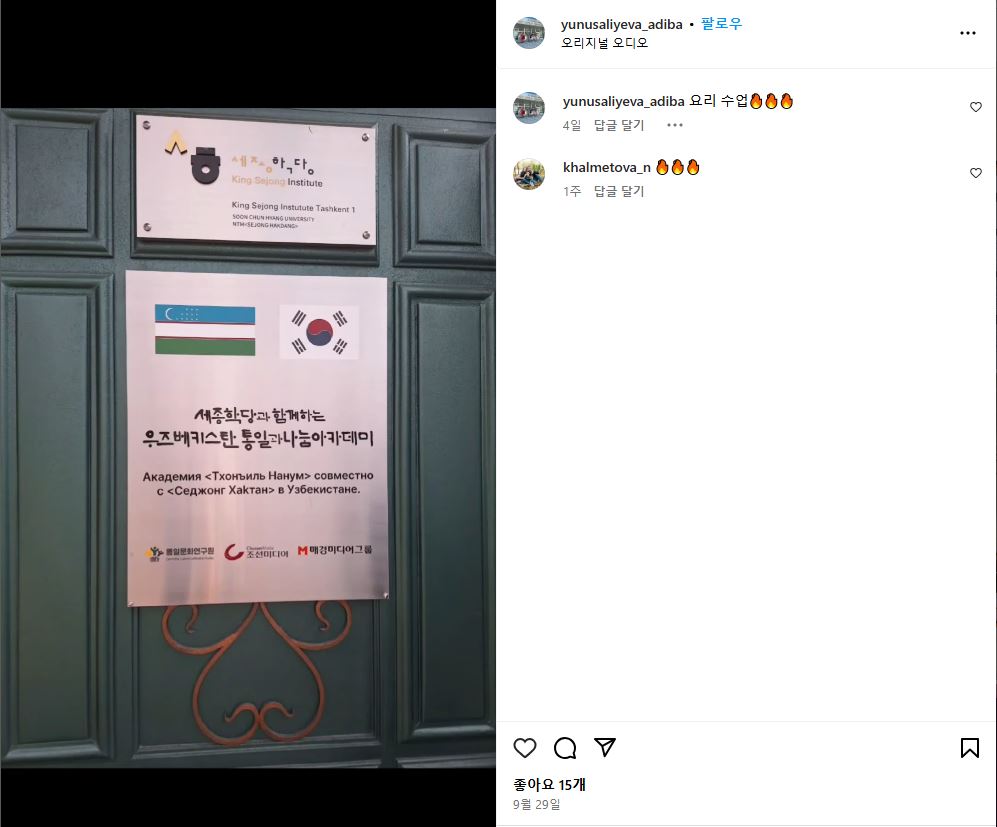Click the 오리지널 오디오 audio link
This screenshot has width=997, height=827.
(x=604, y=43)
